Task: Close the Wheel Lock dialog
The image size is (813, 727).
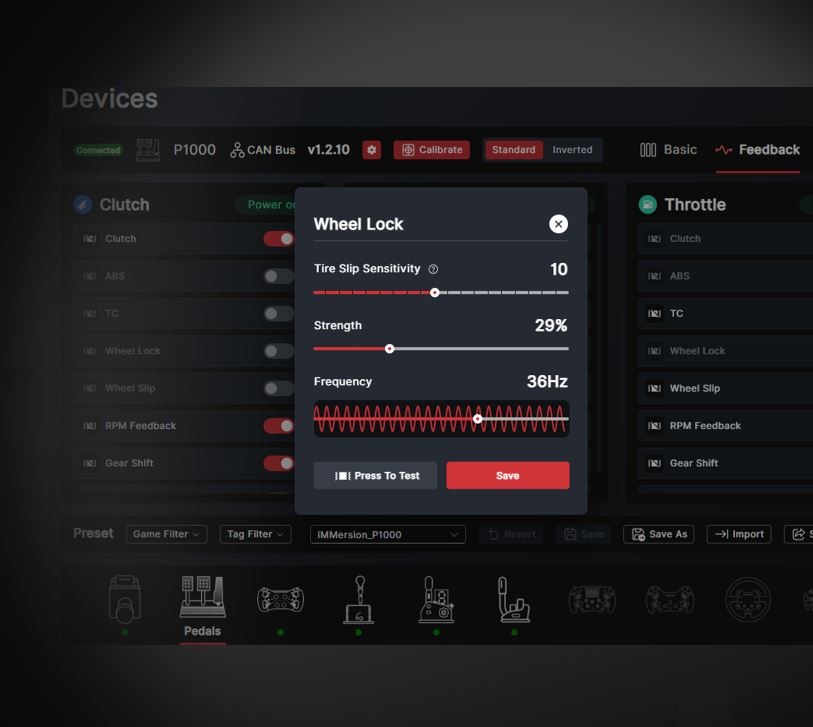Action: [558, 224]
